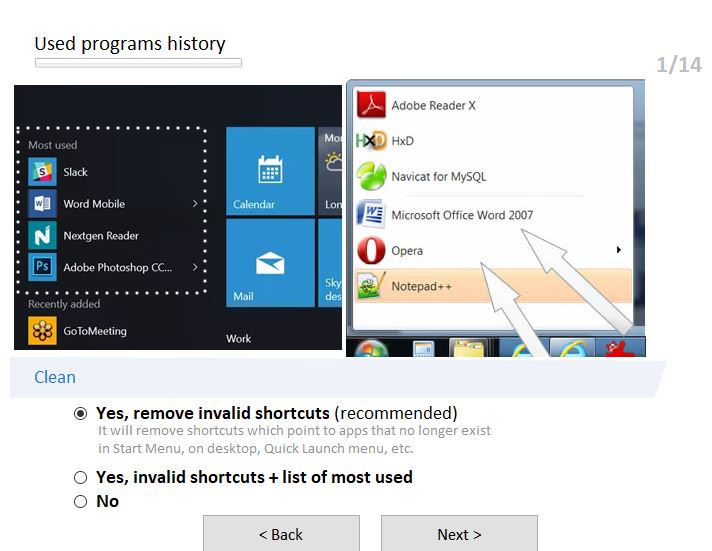Click the Adobe Photoshop CC icon
This screenshot has height=551, width=712.
(x=42, y=267)
